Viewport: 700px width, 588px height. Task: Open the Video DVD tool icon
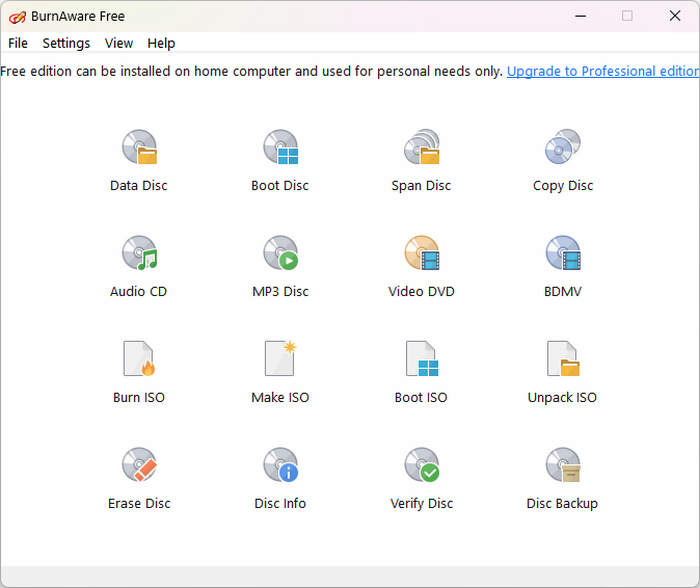coord(422,253)
